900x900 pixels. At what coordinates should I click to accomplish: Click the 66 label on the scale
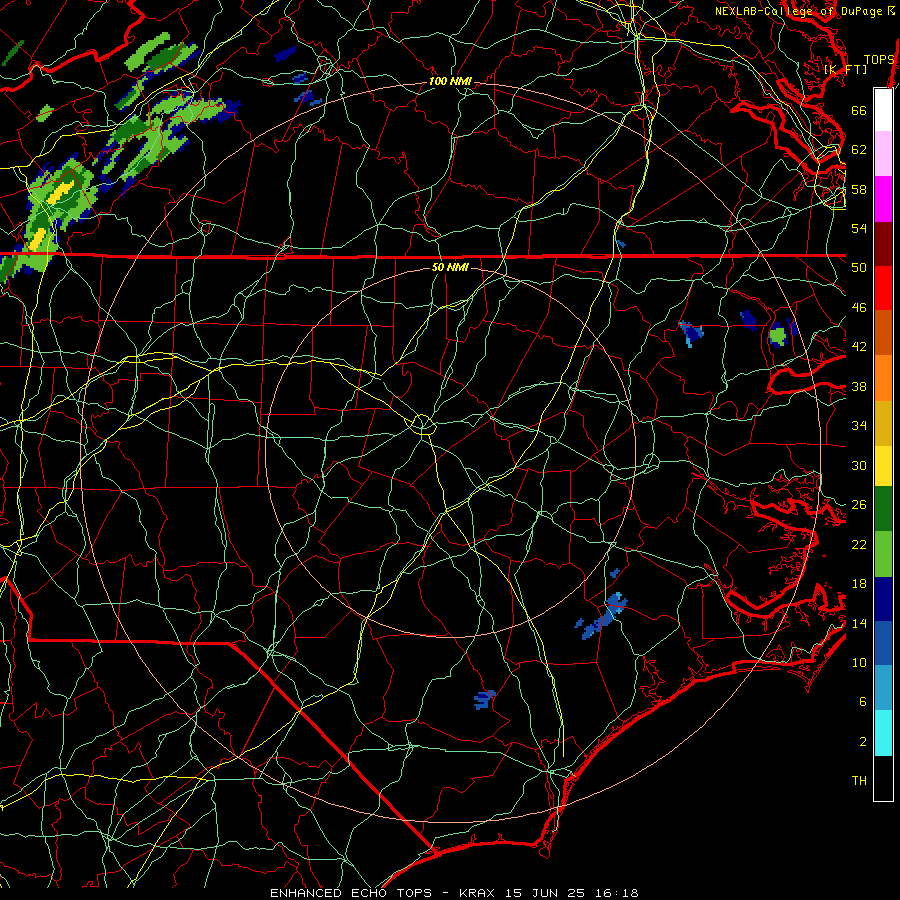(x=859, y=110)
